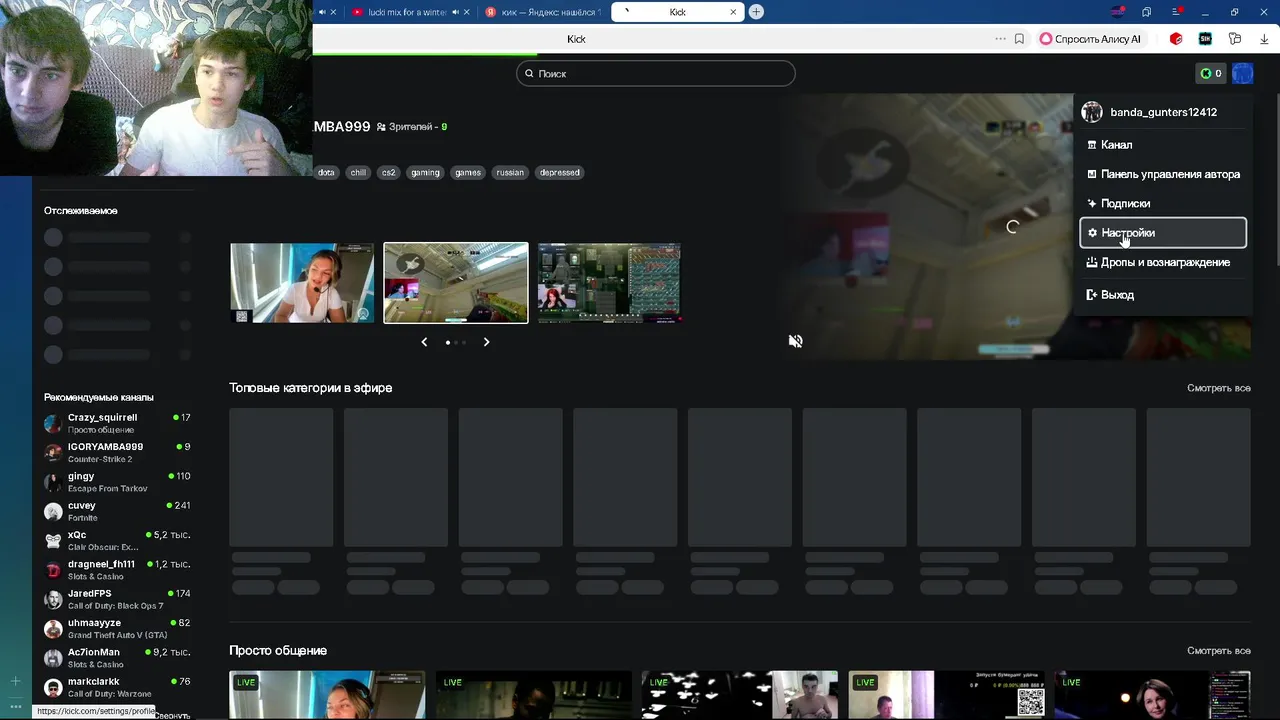1280x720 pixels.
Task: Click cuvey avatar icon in sidebar
Action: coord(53,511)
